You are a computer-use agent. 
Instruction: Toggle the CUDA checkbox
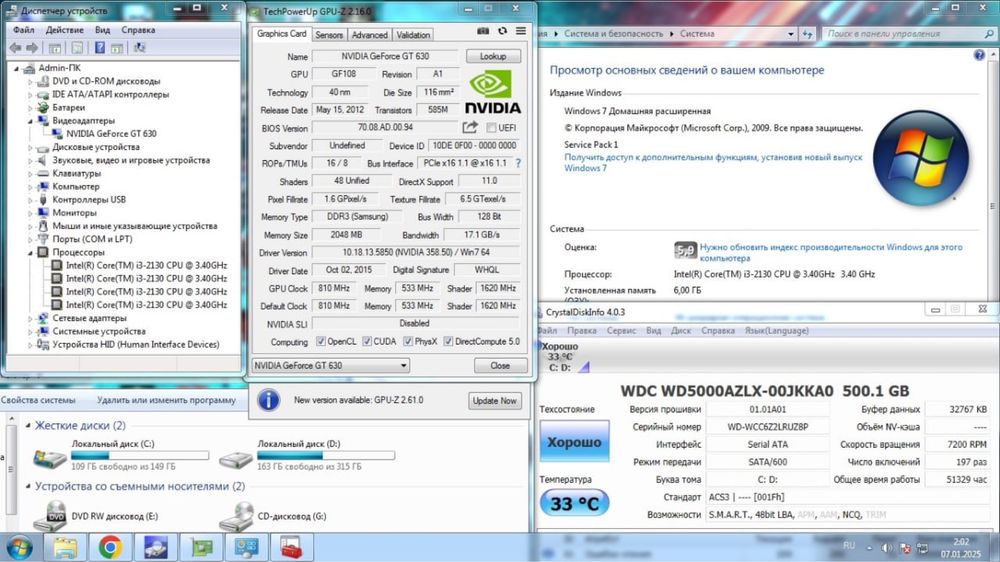(367, 341)
